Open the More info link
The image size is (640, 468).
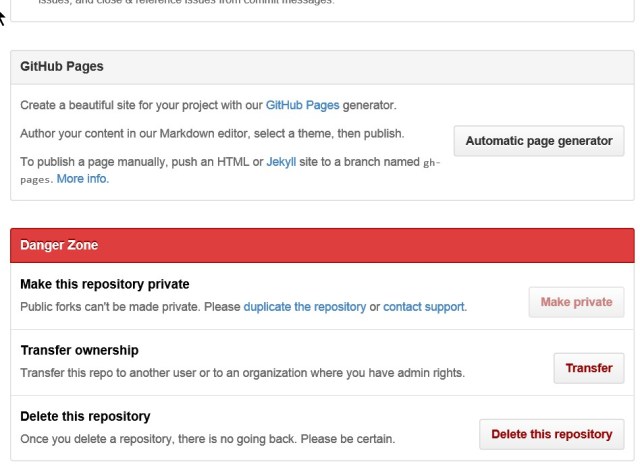pyautogui.click(x=82, y=179)
